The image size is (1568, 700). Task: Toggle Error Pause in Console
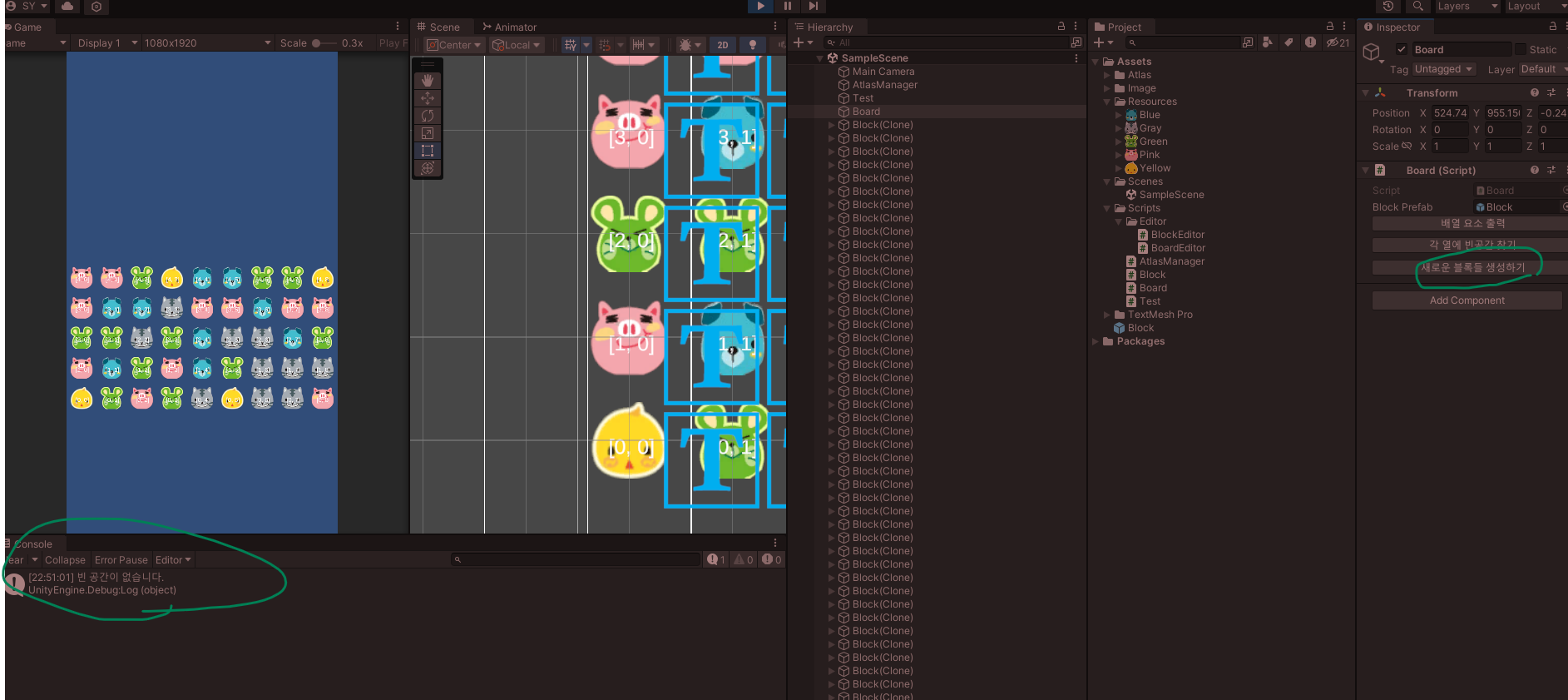(x=121, y=560)
